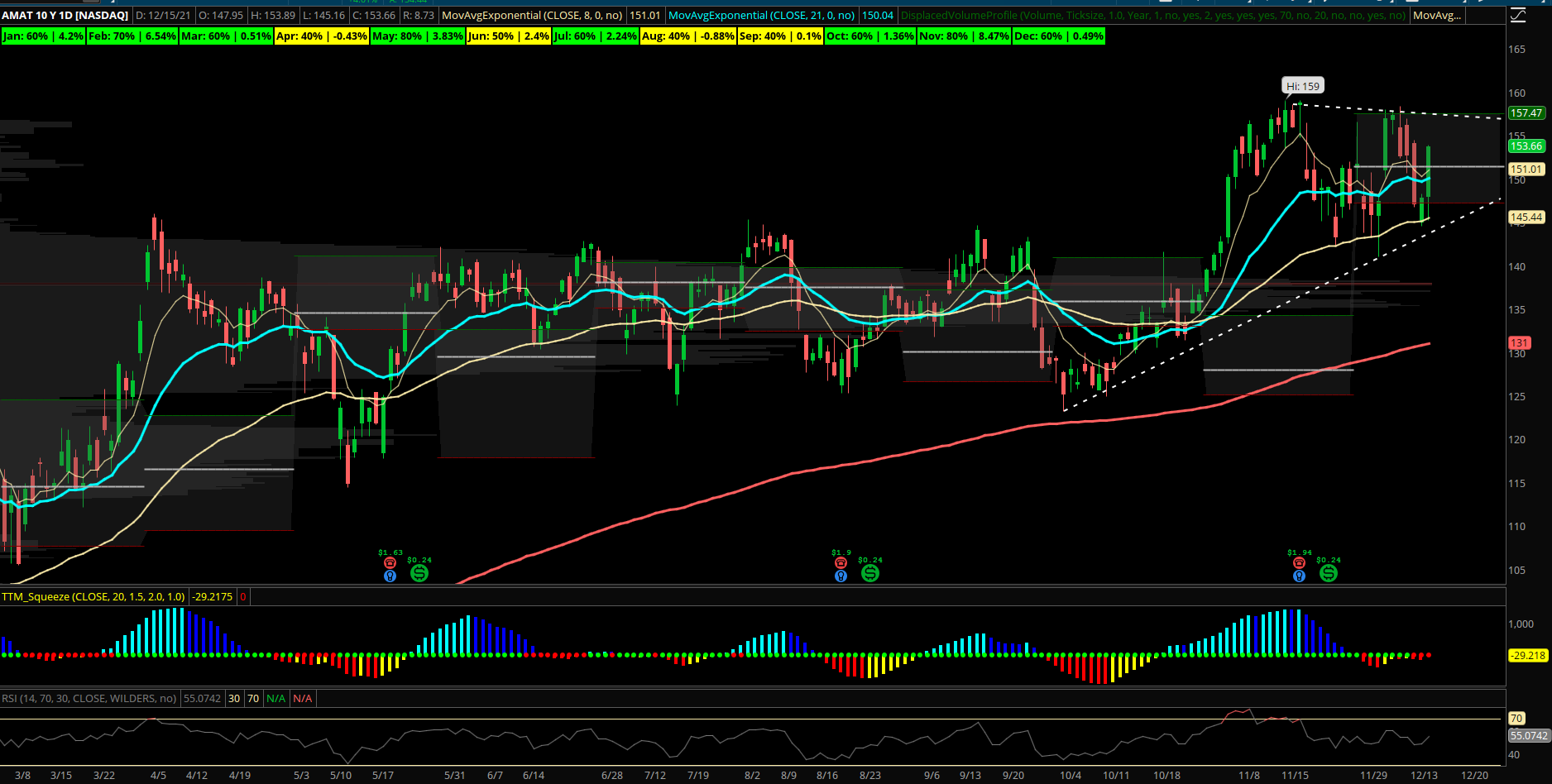Click the 105 level on price axis
This screenshot has width=1552, height=784.
point(1517,570)
